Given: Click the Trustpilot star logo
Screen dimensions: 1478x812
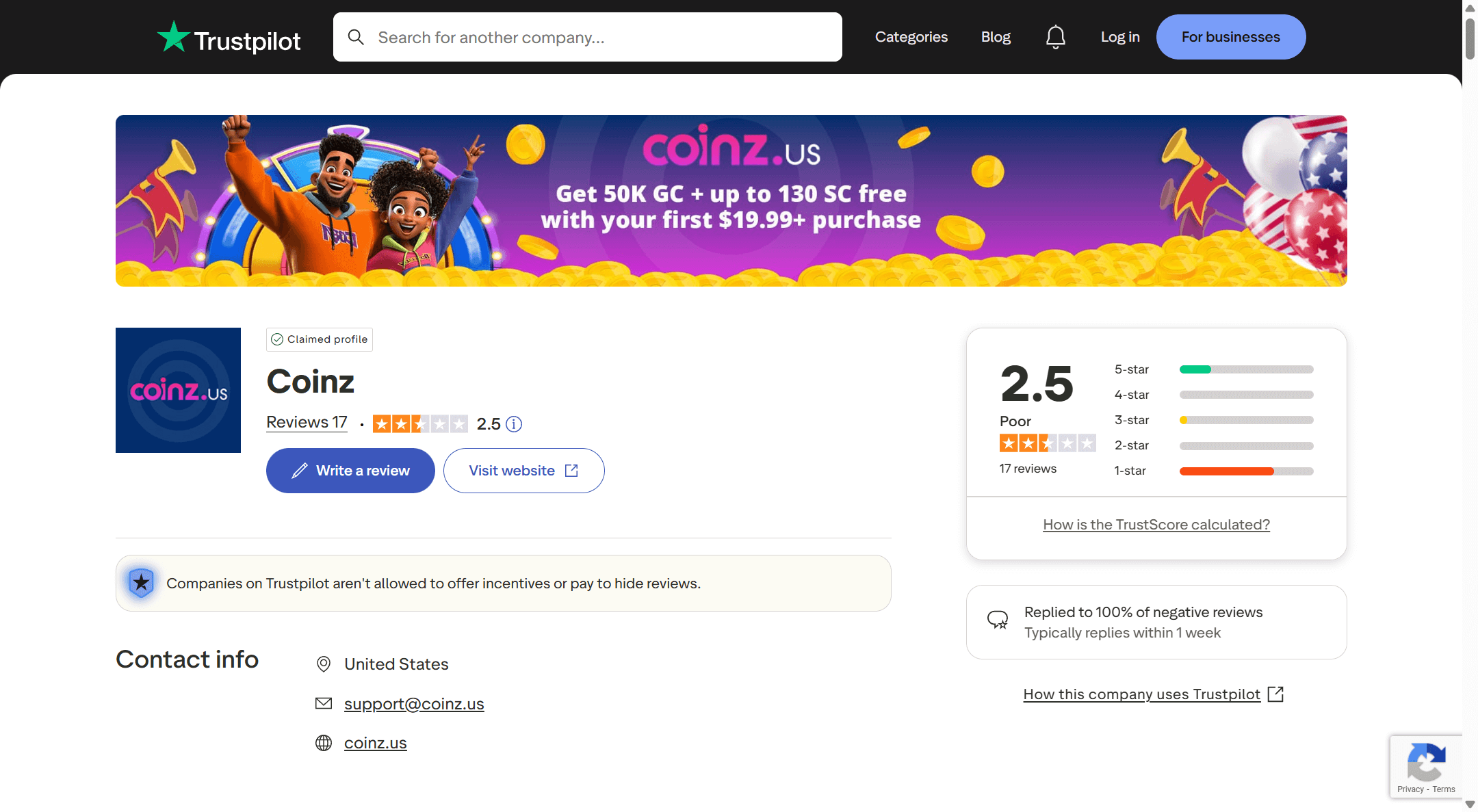Looking at the screenshot, I should point(173,37).
